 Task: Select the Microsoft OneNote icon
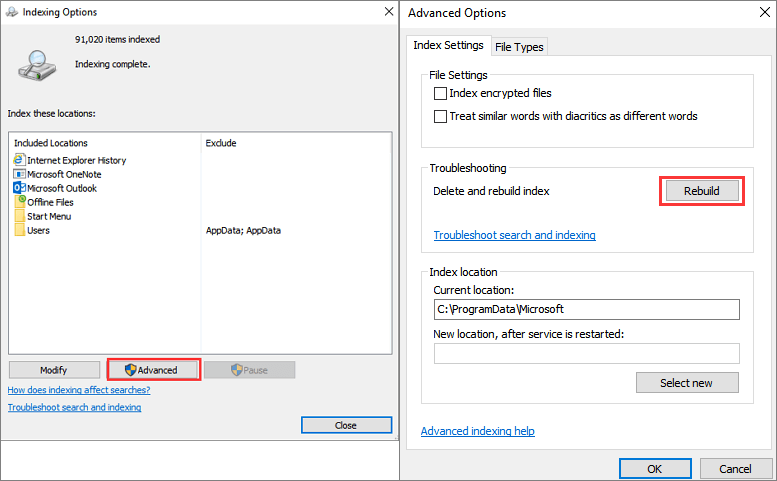coord(19,174)
